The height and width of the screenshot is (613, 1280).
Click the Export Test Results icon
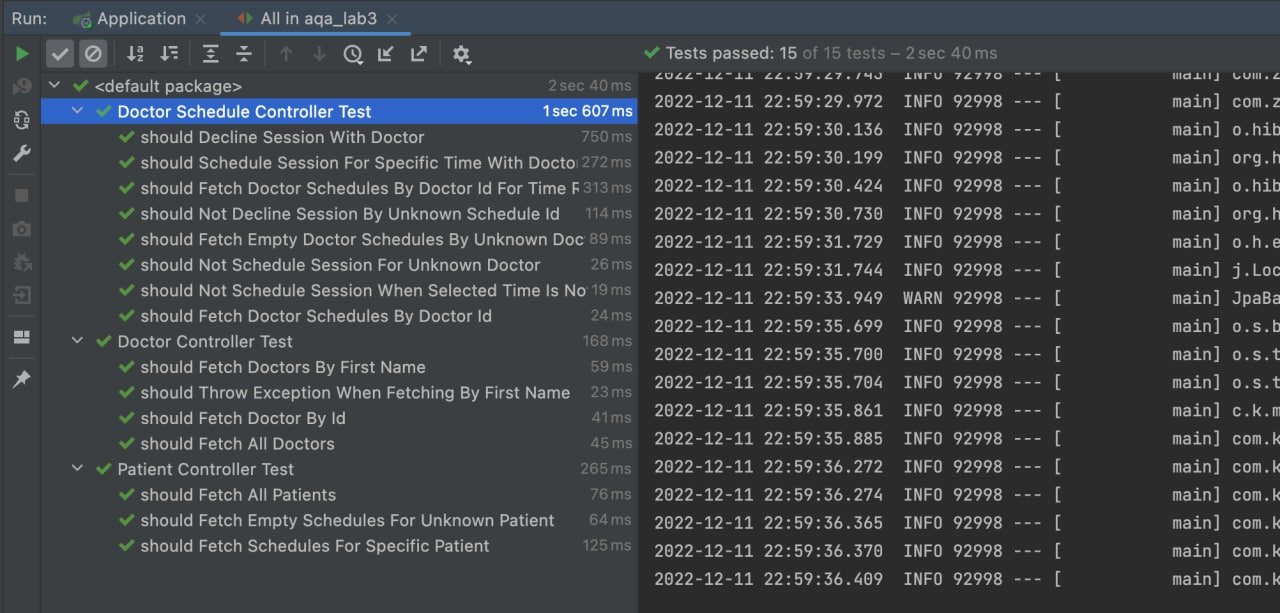point(418,53)
